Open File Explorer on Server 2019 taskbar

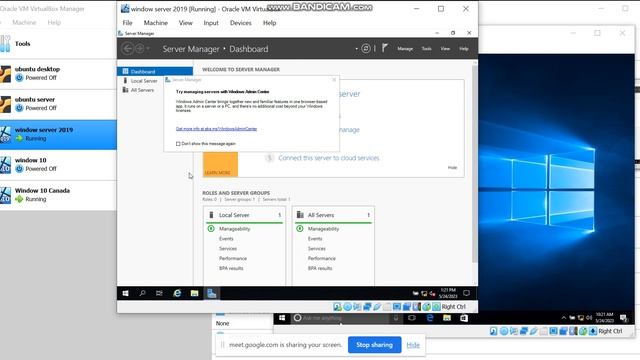coord(194,293)
